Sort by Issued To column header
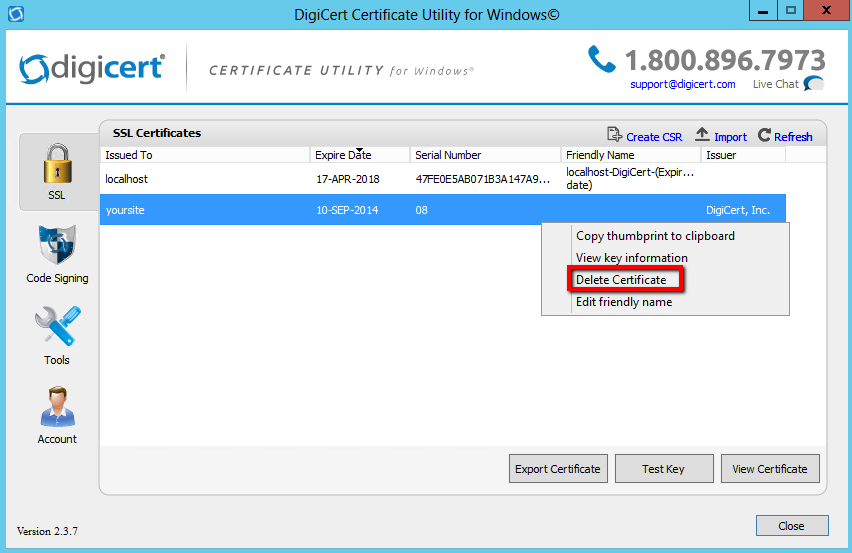852x553 pixels. [205, 155]
